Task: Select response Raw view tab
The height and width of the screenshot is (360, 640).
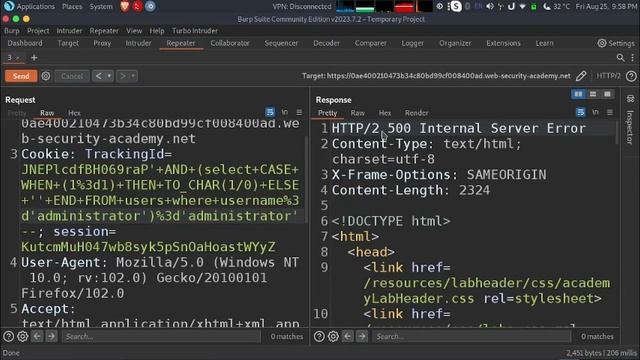Action: point(358,113)
